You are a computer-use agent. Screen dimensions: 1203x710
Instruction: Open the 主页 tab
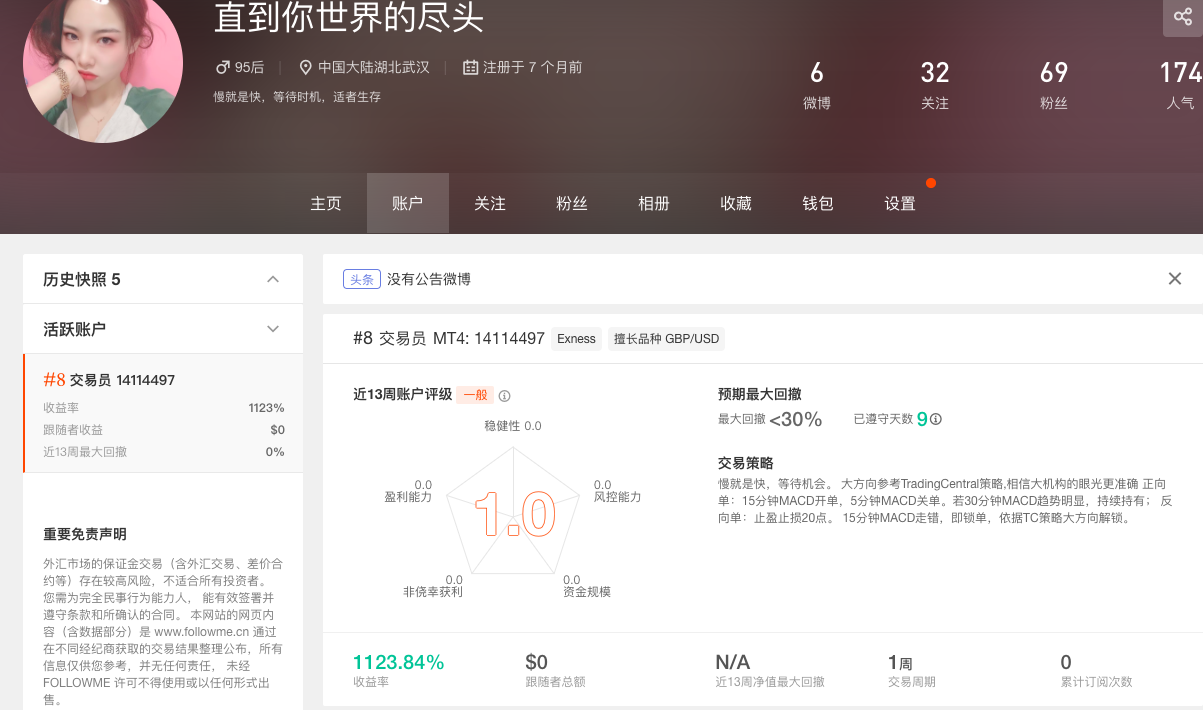[x=326, y=203]
